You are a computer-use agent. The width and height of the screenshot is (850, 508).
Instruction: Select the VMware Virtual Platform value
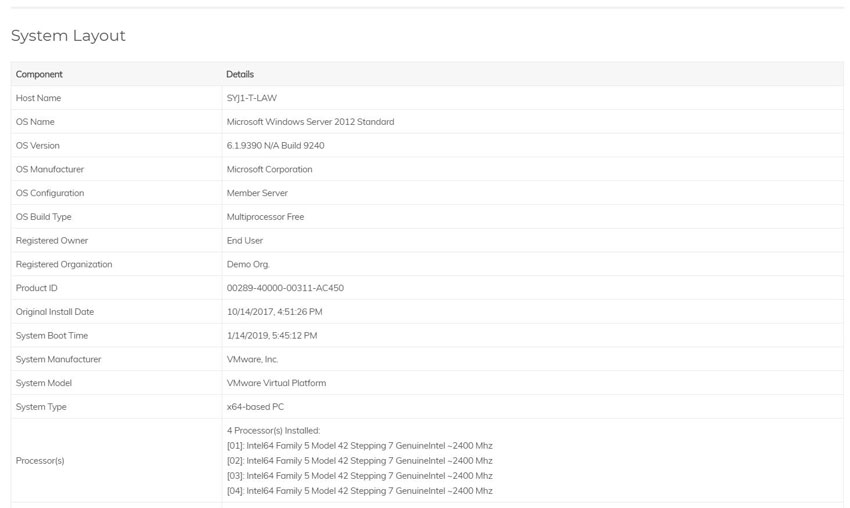[x=276, y=383]
